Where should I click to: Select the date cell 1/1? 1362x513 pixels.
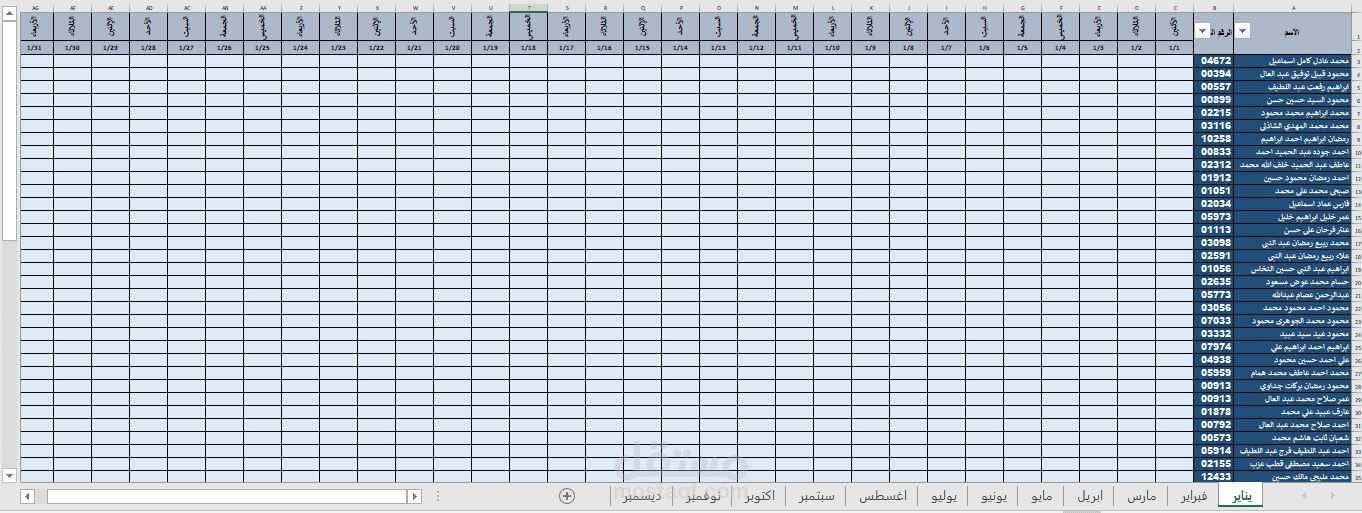tap(1174, 48)
